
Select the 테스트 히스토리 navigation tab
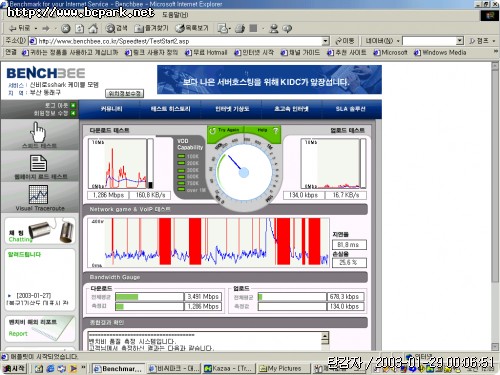pyautogui.click(x=170, y=109)
